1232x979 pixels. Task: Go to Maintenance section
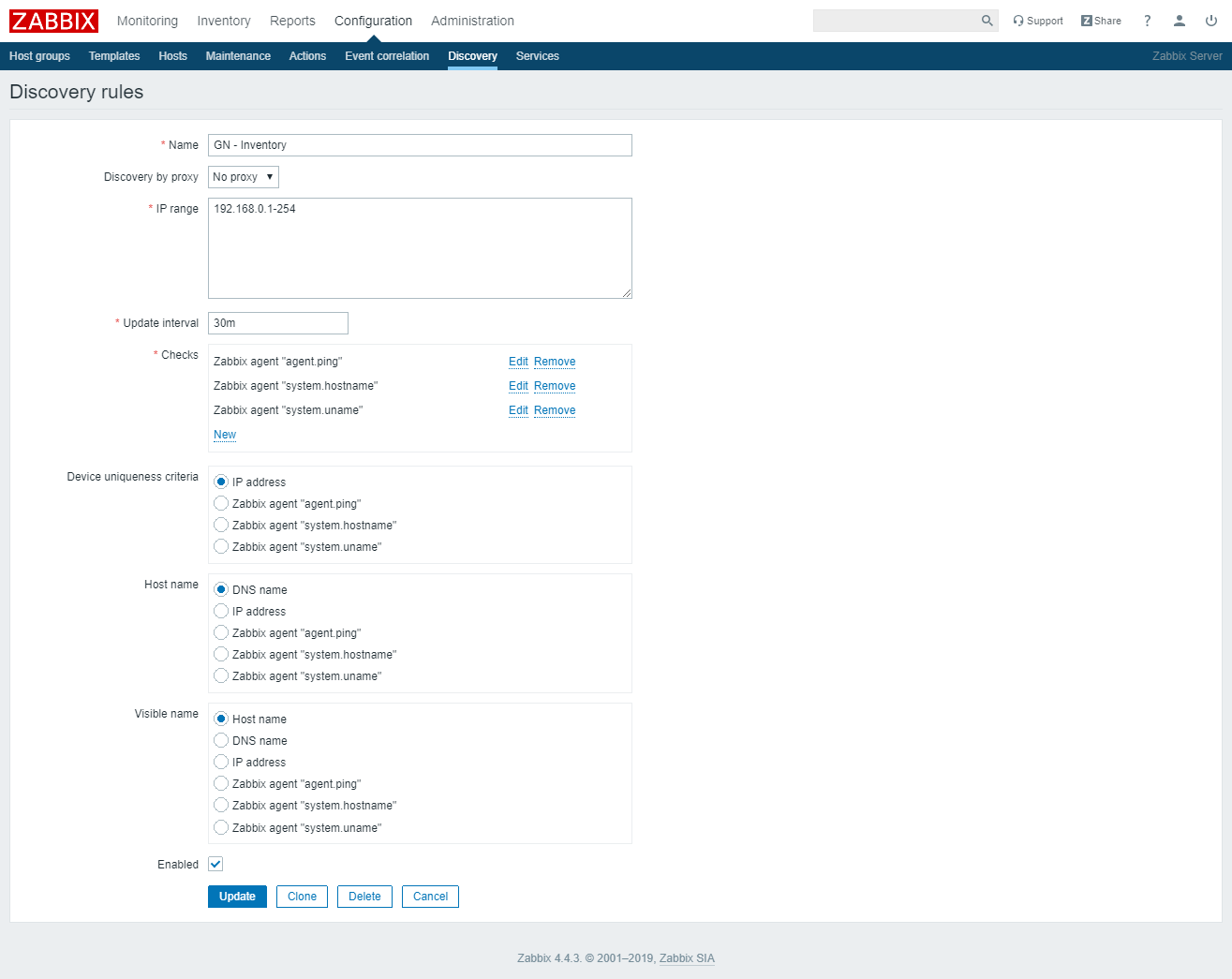[238, 56]
